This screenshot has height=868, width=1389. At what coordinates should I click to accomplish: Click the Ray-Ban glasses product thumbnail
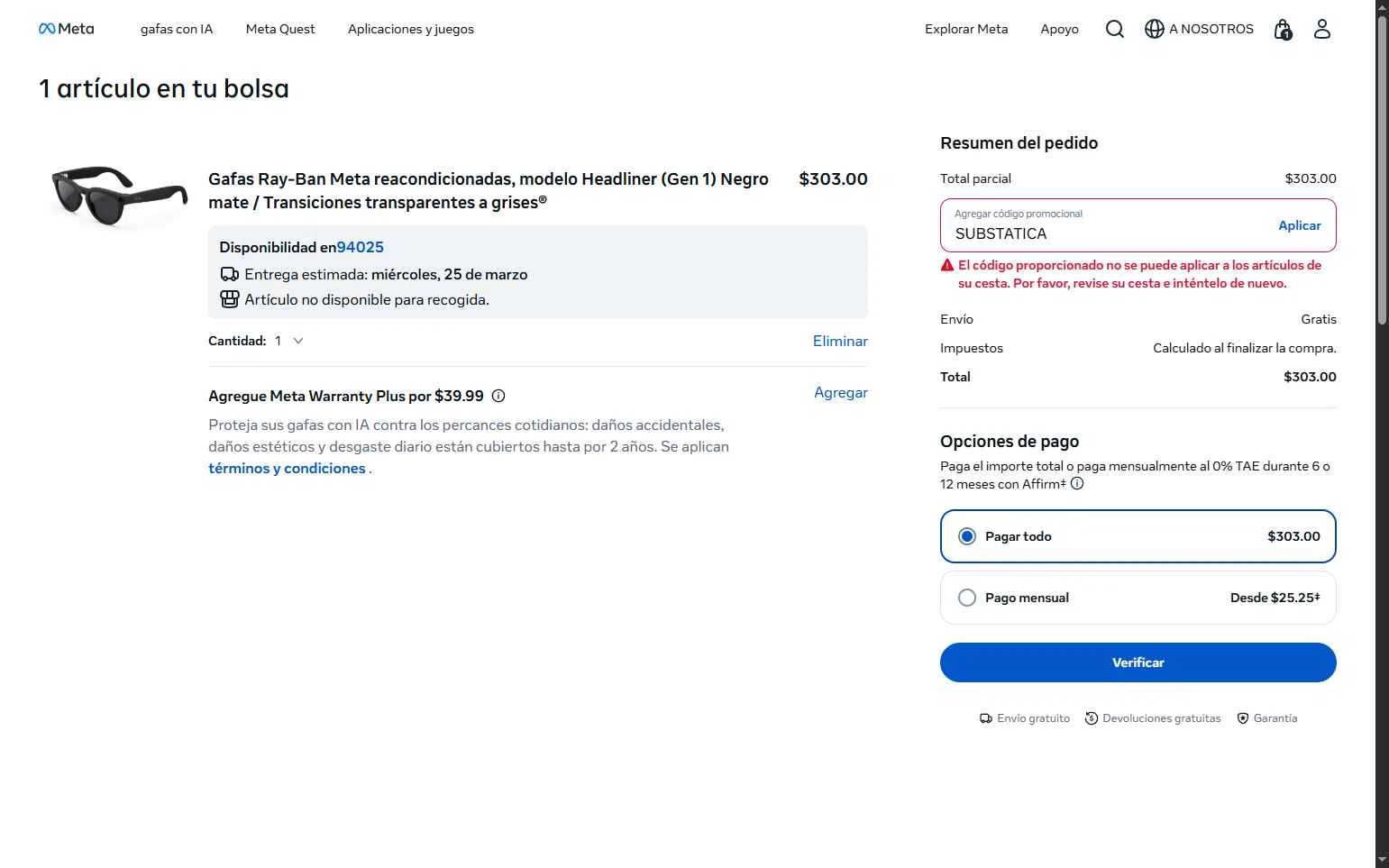click(120, 196)
